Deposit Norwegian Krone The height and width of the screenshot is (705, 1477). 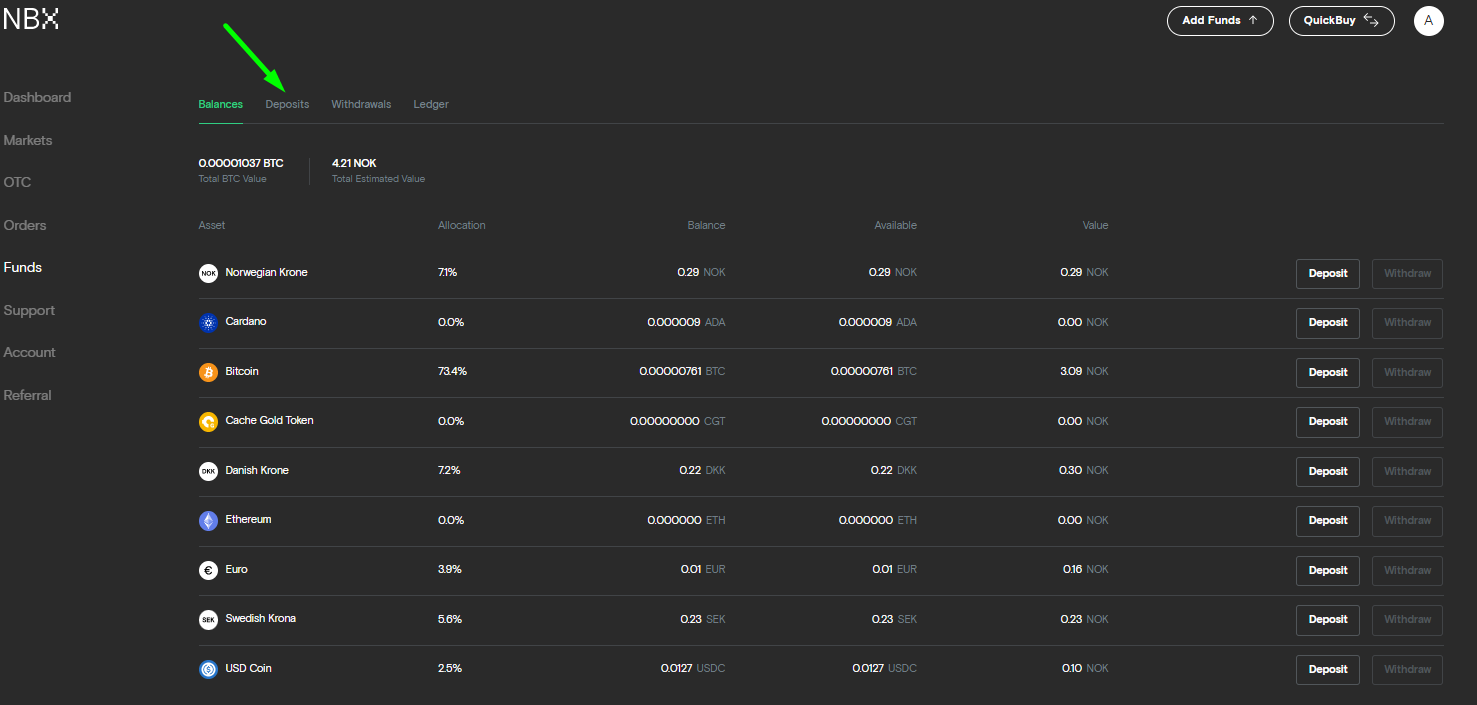point(1328,273)
